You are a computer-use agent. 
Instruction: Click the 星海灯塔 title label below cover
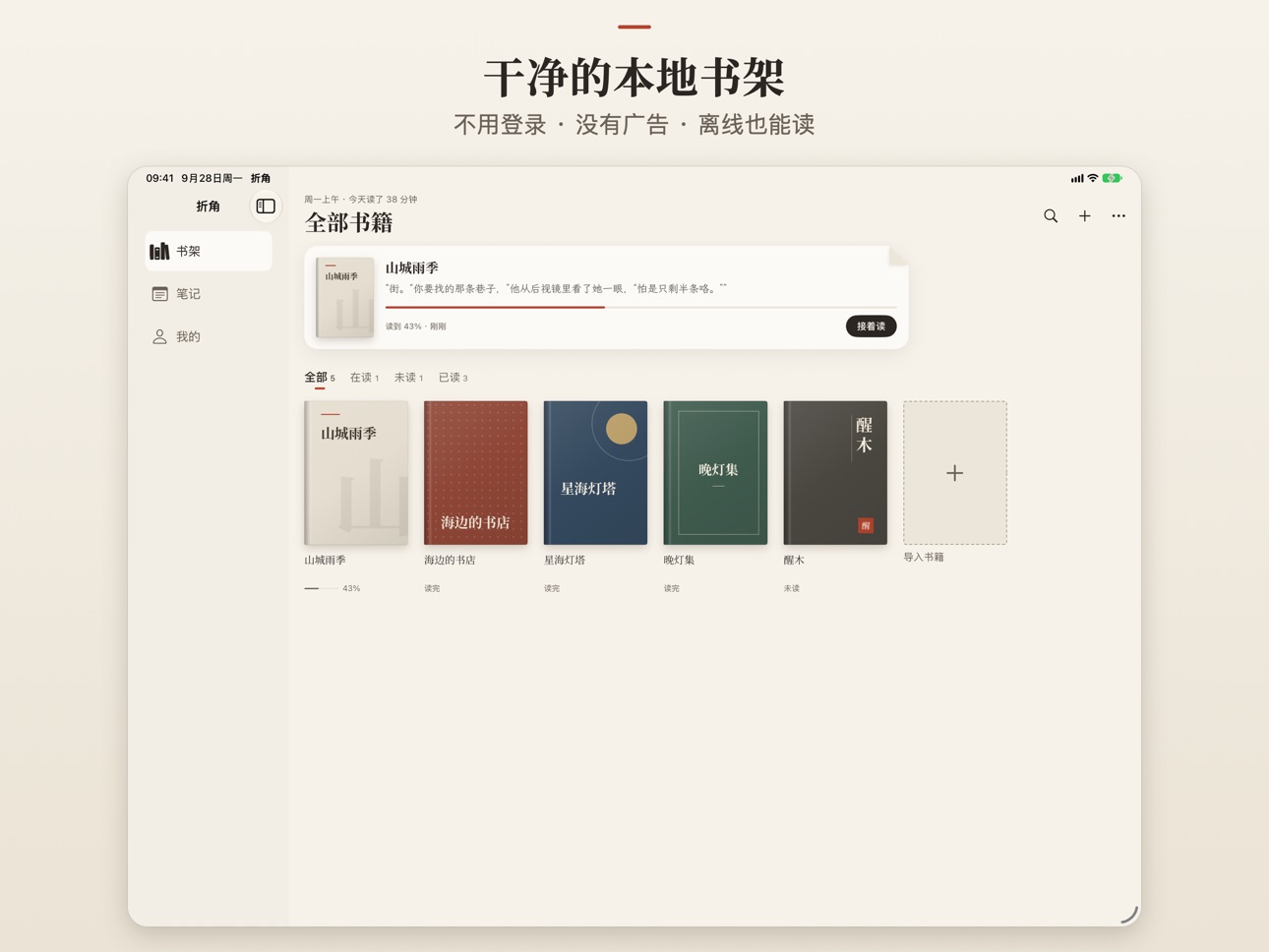[565, 561]
